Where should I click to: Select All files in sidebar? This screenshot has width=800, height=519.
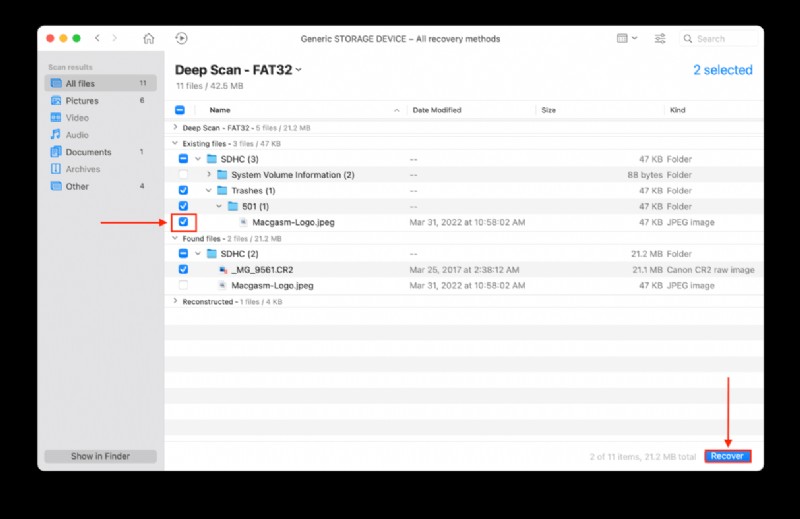[101, 83]
